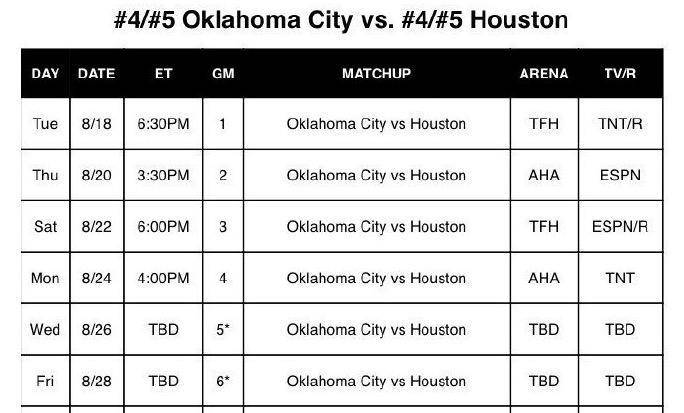Select the Tue day cell
684x413 pixels.
point(45,124)
